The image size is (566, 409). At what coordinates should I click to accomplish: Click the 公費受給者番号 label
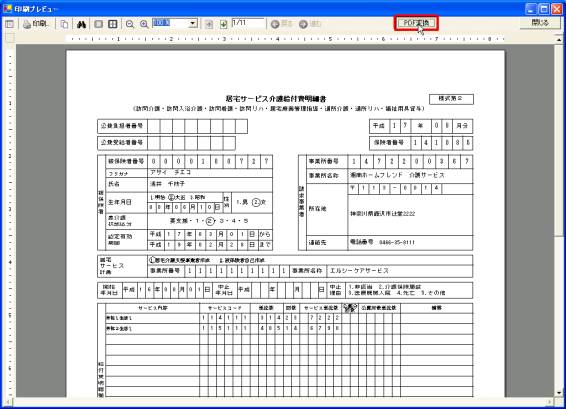122,143
